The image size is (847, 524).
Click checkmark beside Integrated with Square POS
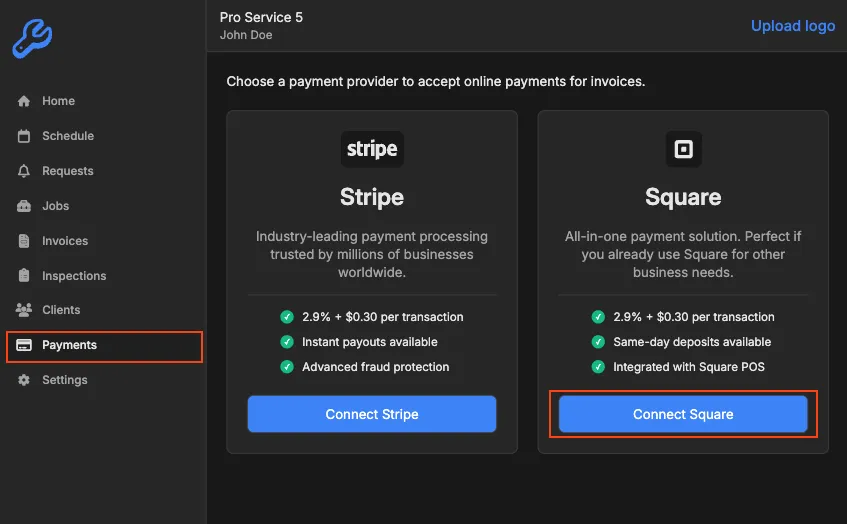tap(598, 367)
